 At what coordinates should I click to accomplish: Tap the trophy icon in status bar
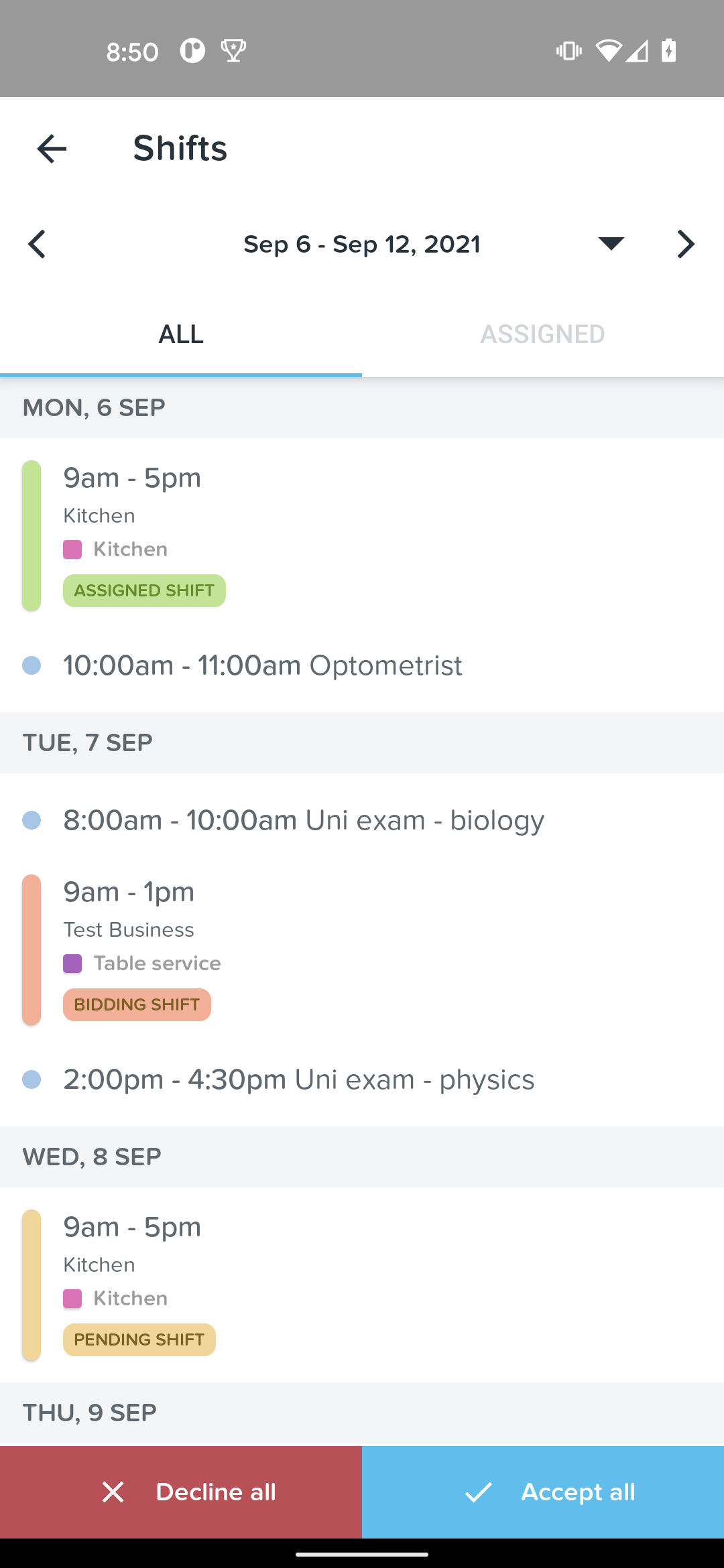233,51
